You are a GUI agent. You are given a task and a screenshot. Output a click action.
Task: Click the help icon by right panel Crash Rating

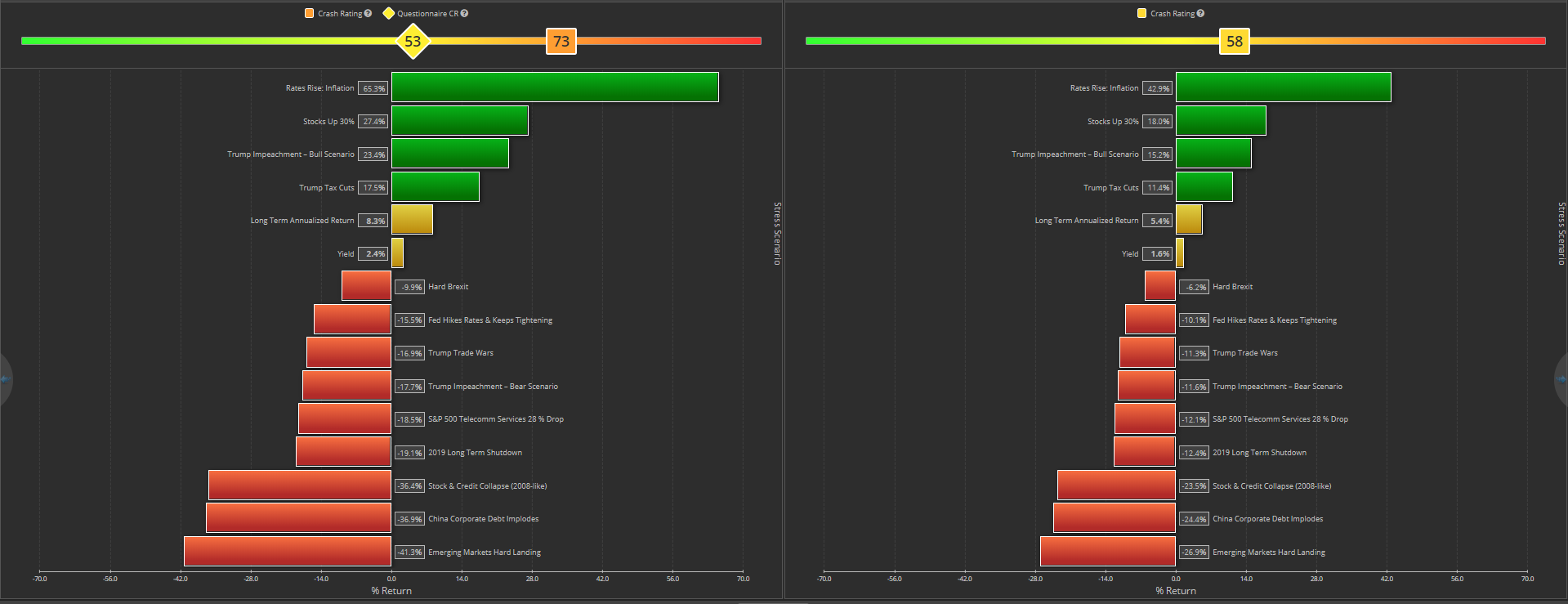tap(1200, 14)
